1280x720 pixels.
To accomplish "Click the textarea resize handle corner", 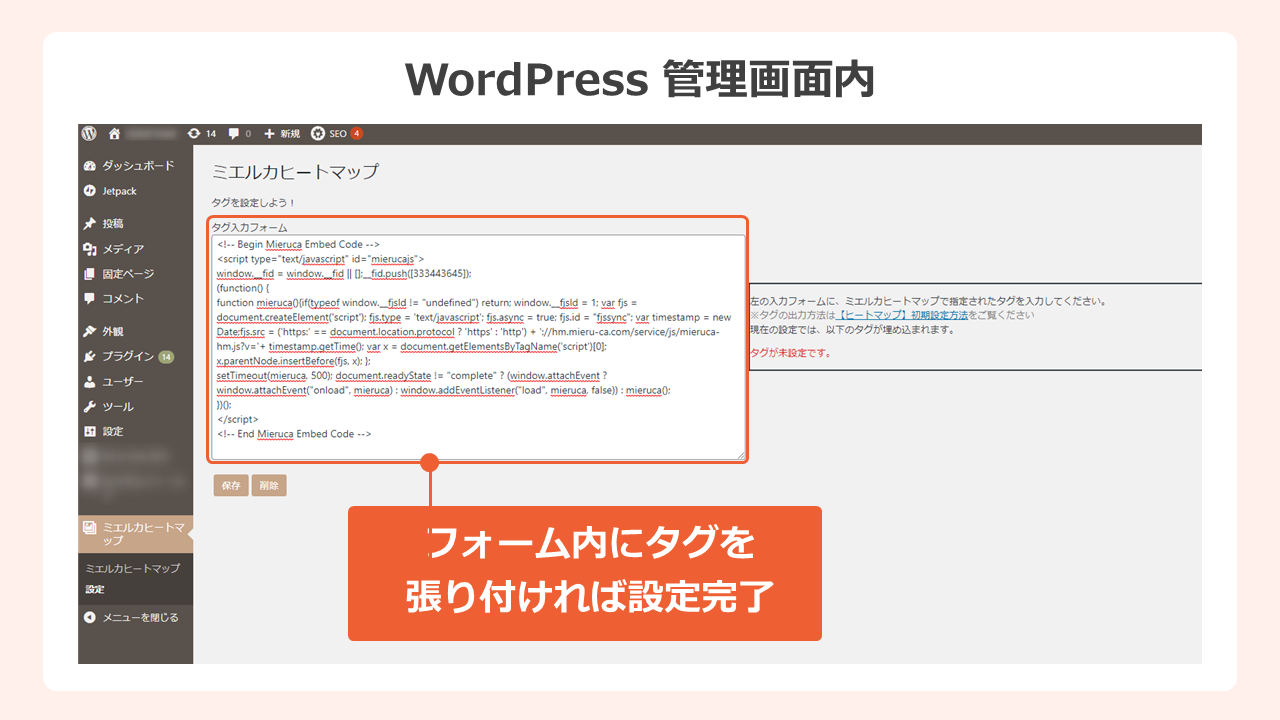I will tap(741, 456).
